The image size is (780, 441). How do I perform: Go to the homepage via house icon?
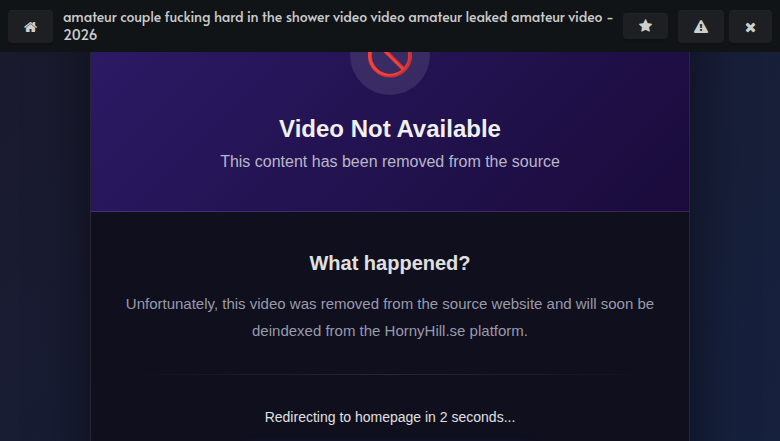click(30, 26)
